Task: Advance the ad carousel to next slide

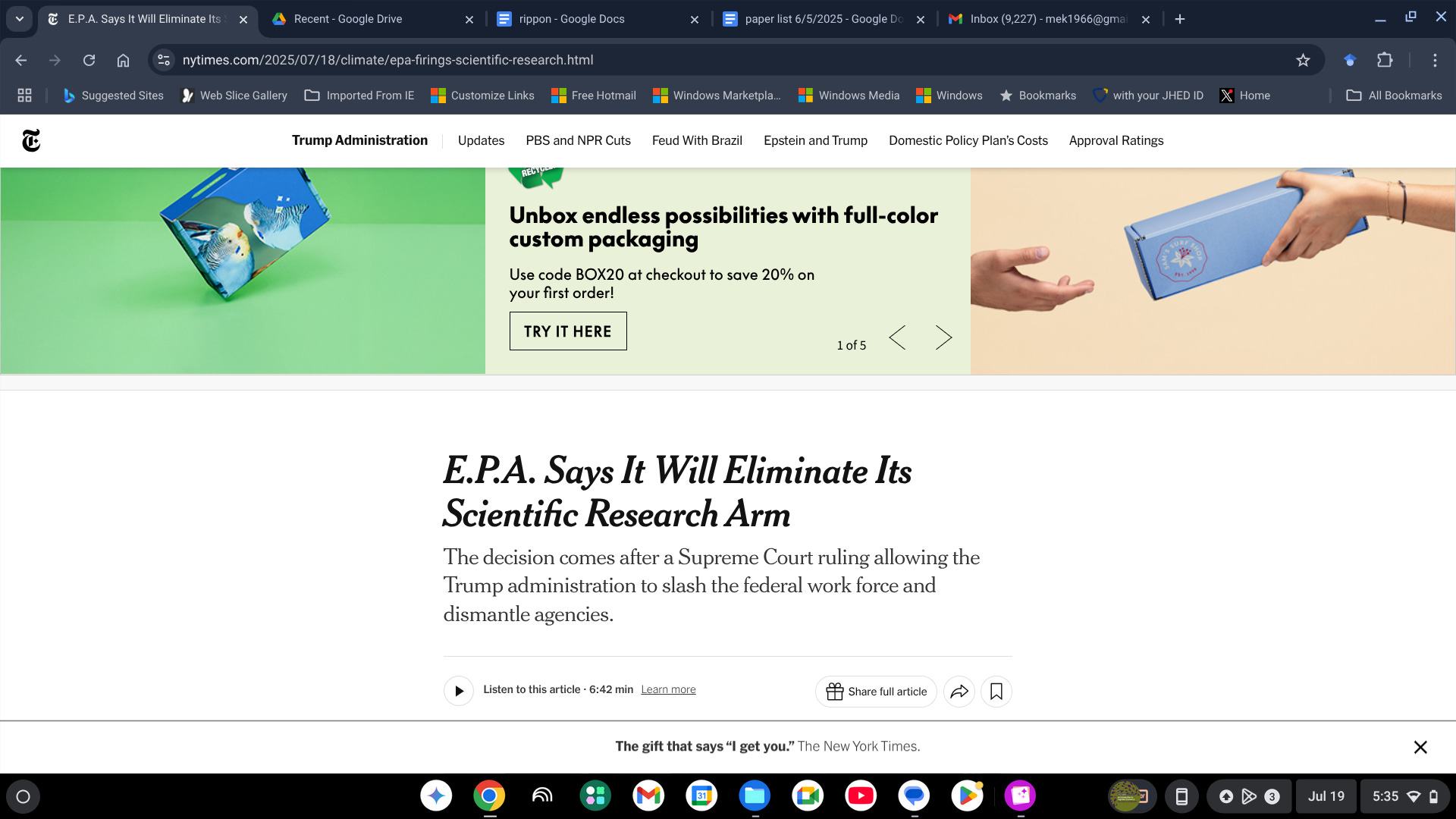Action: click(943, 337)
